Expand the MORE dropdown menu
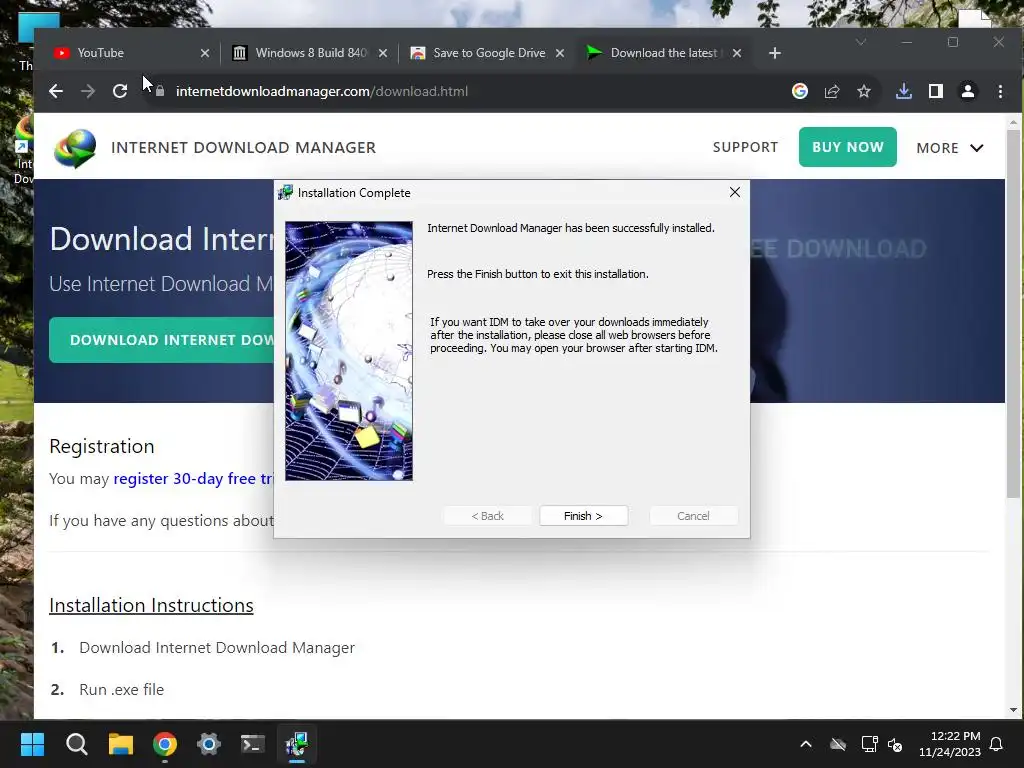 point(950,148)
